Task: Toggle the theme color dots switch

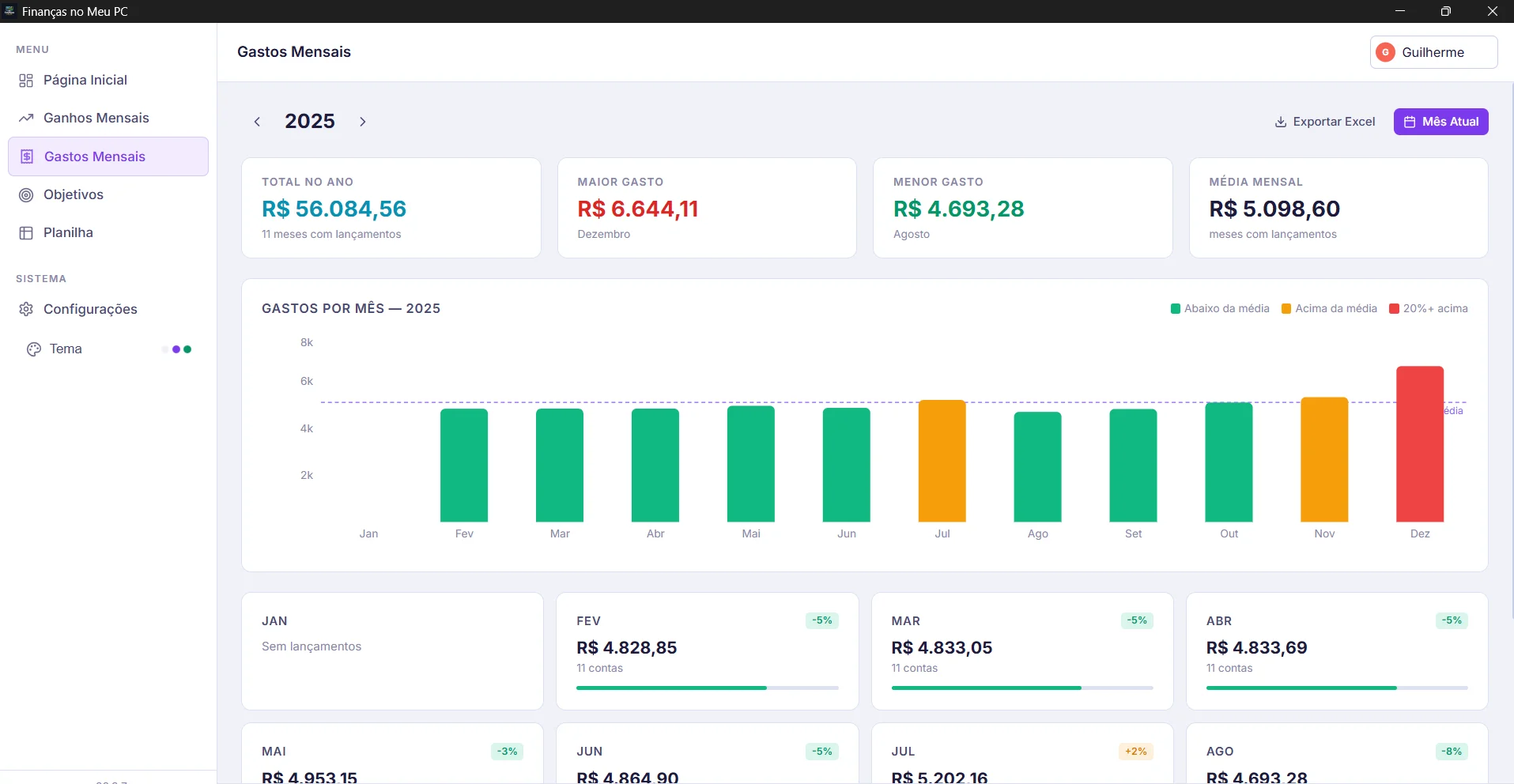Action: tap(177, 349)
